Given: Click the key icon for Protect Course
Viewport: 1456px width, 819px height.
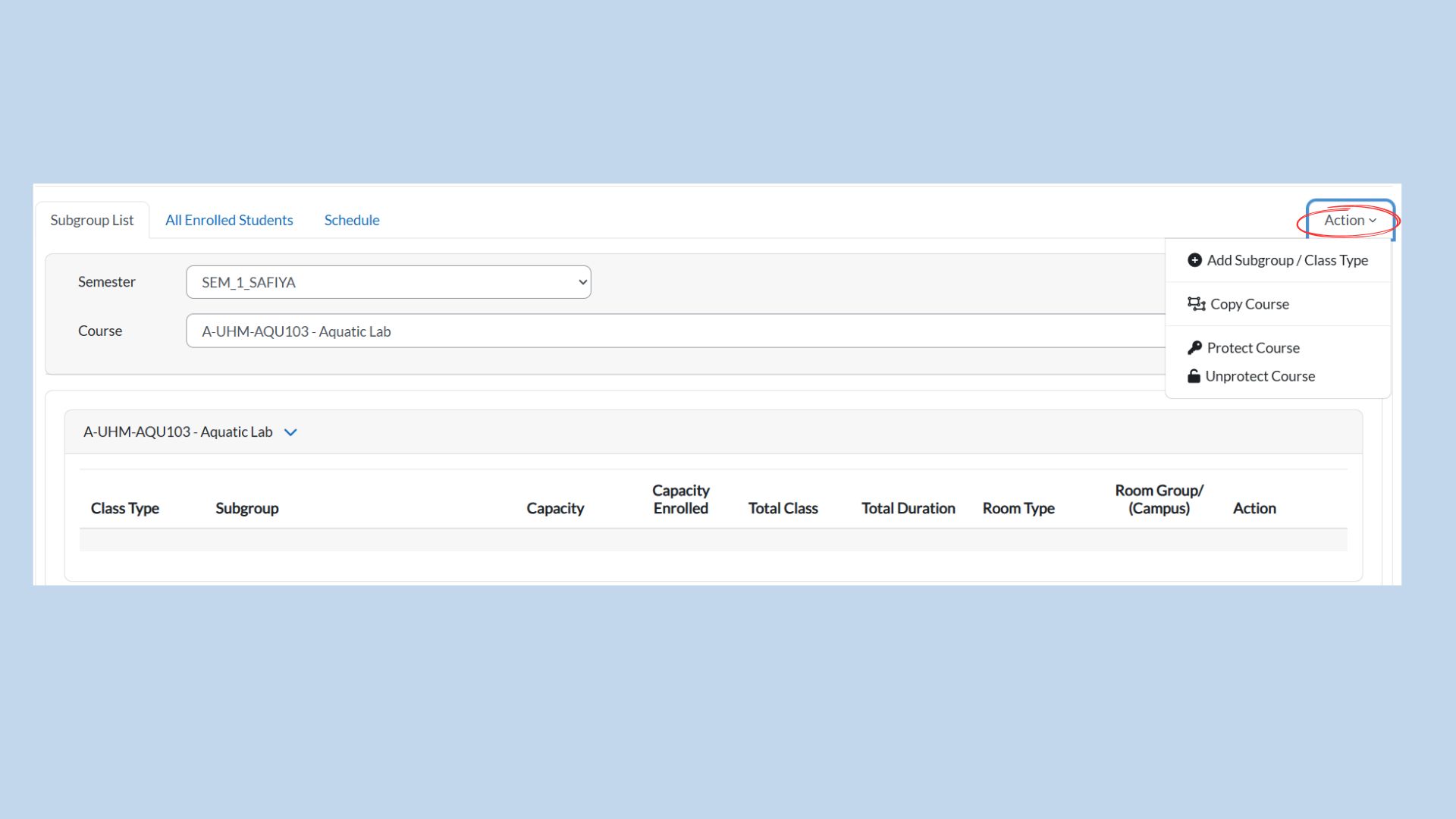Looking at the screenshot, I should tap(1194, 348).
